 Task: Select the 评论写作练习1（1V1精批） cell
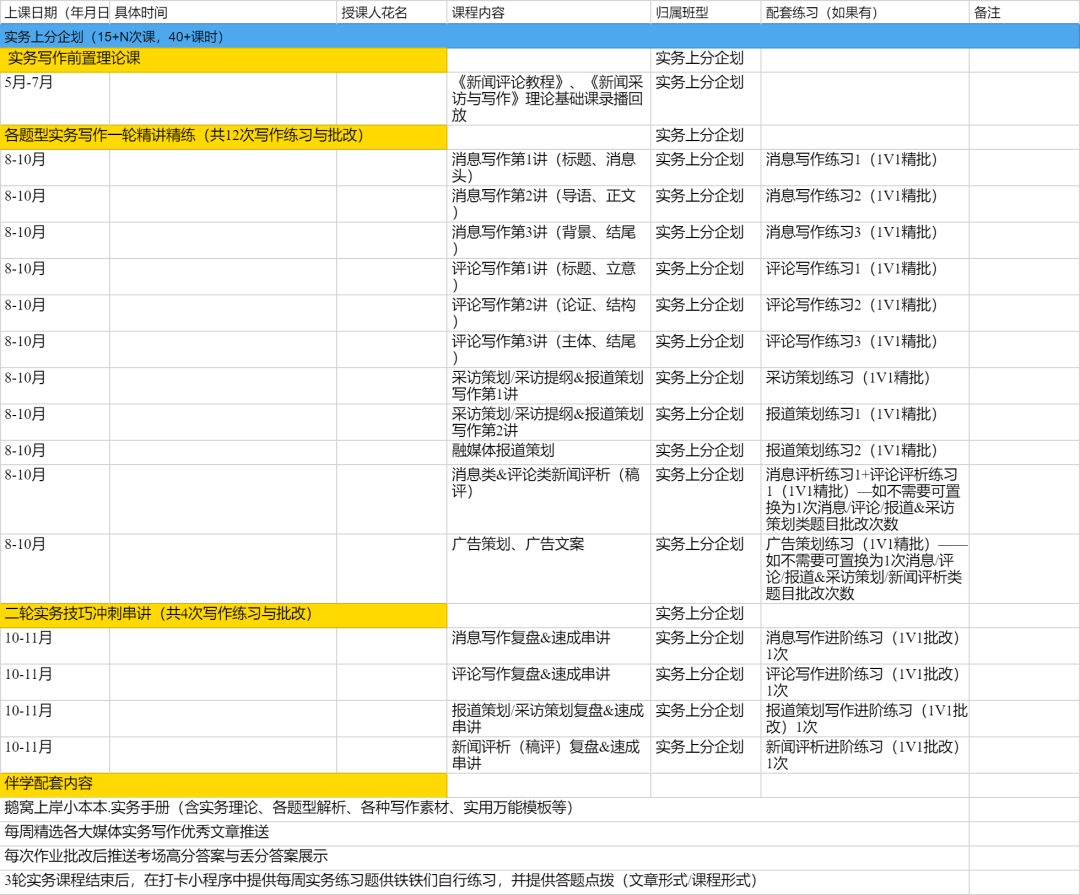click(x=865, y=277)
